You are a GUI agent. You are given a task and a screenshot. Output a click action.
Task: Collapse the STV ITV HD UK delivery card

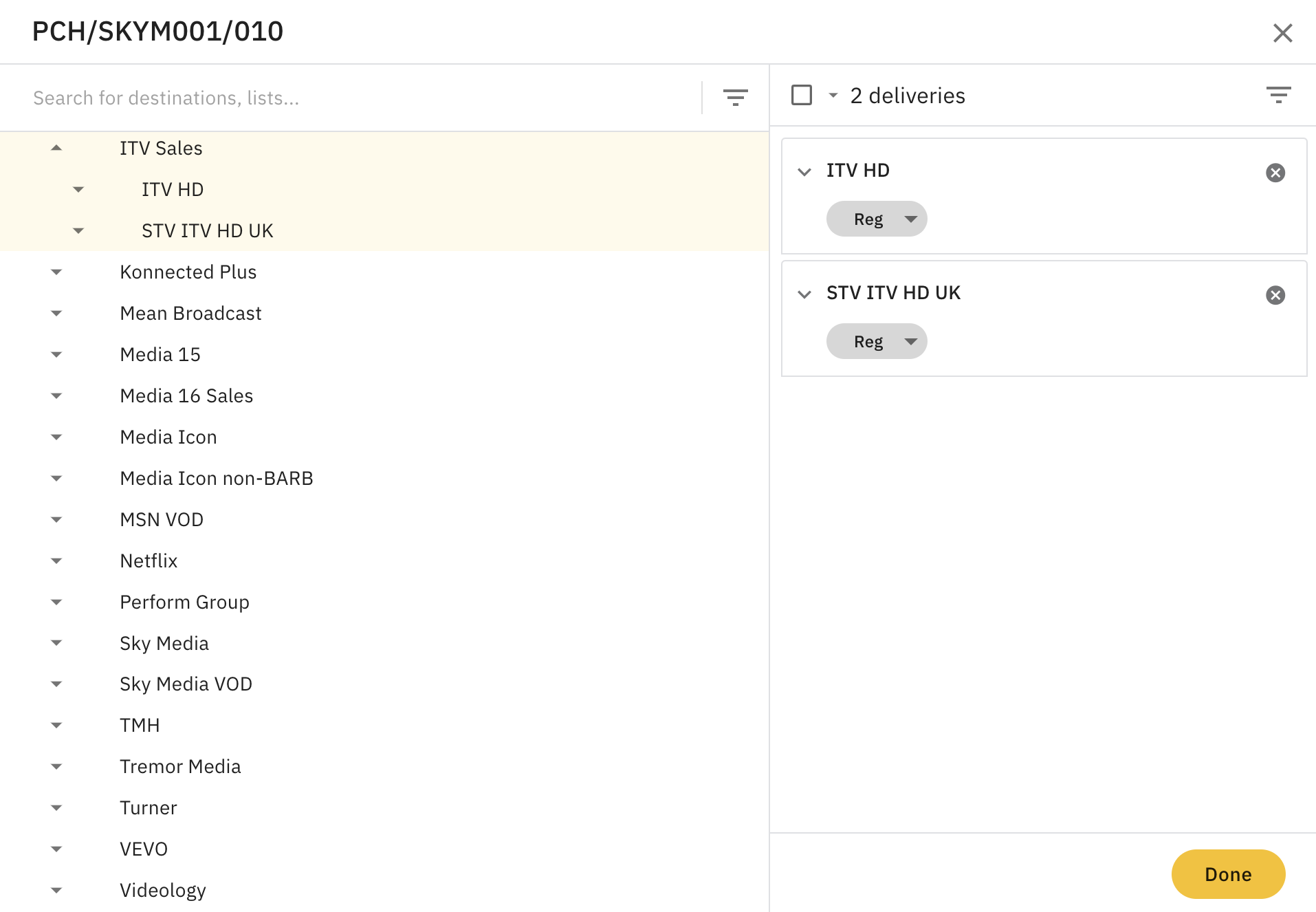coord(804,294)
